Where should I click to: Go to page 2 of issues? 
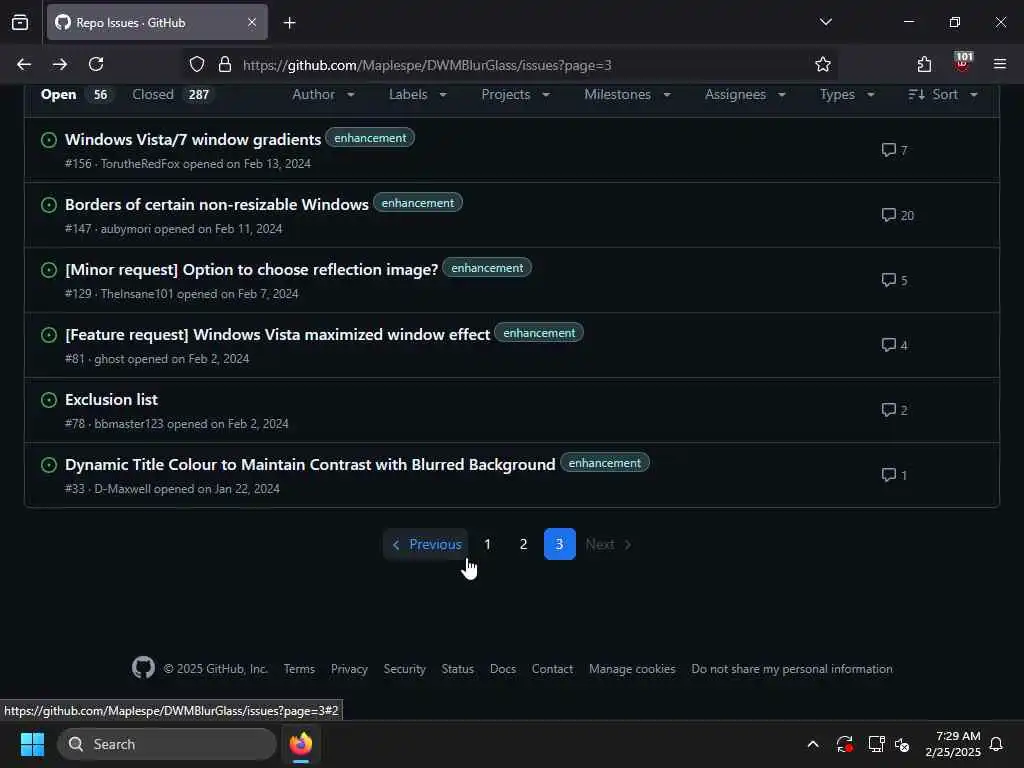523,544
